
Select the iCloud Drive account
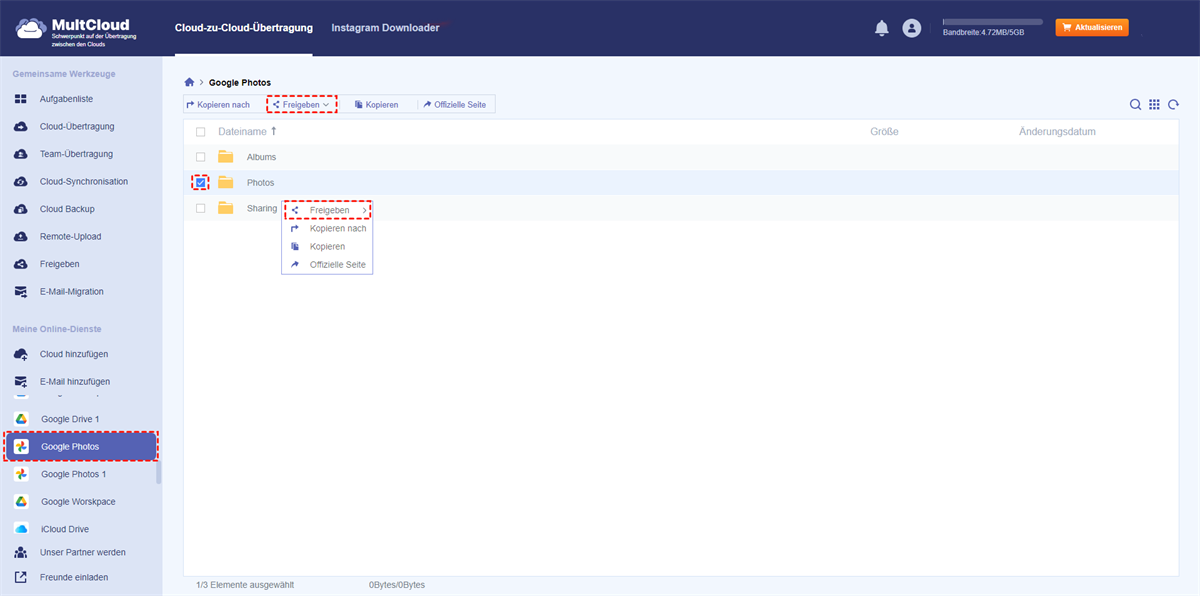click(x=65, y=529)
